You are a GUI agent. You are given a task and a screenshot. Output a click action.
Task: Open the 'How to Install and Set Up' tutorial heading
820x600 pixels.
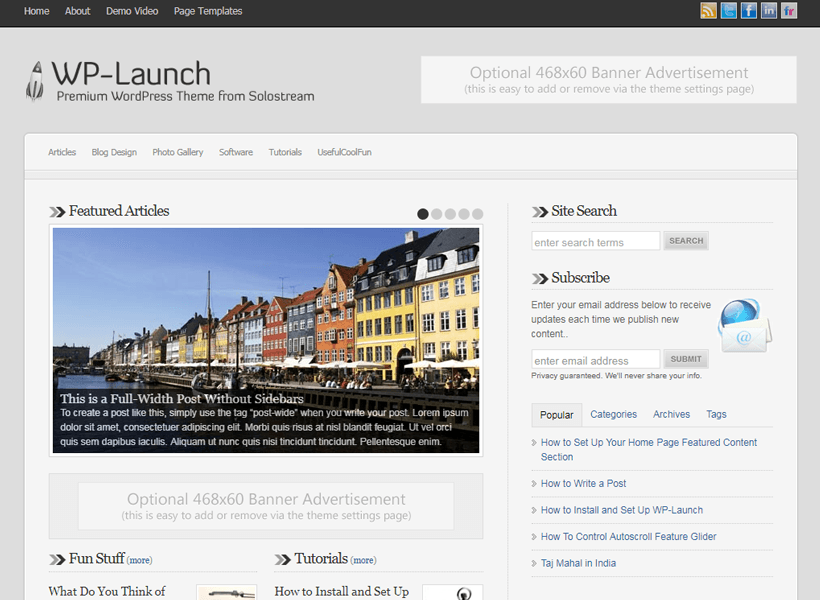tap(341, 592)
